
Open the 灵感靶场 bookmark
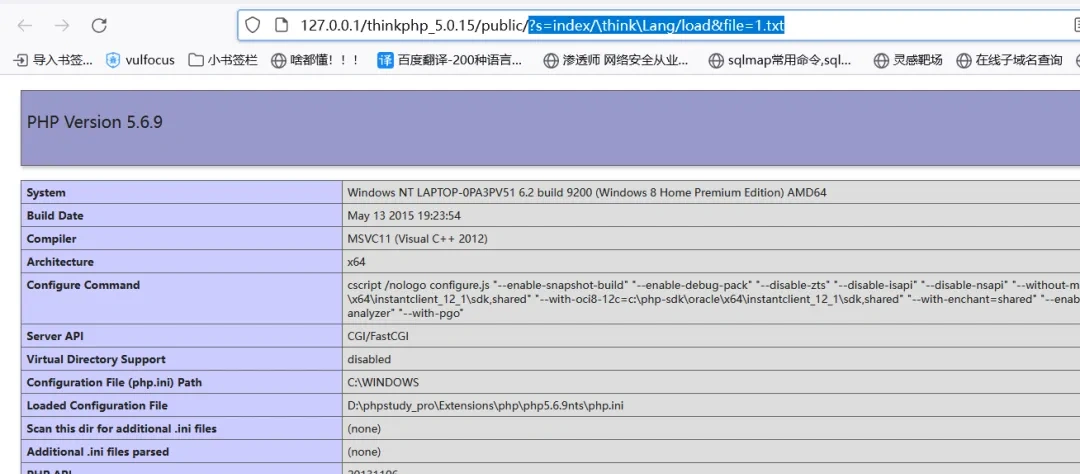click(x=908, y=61)
